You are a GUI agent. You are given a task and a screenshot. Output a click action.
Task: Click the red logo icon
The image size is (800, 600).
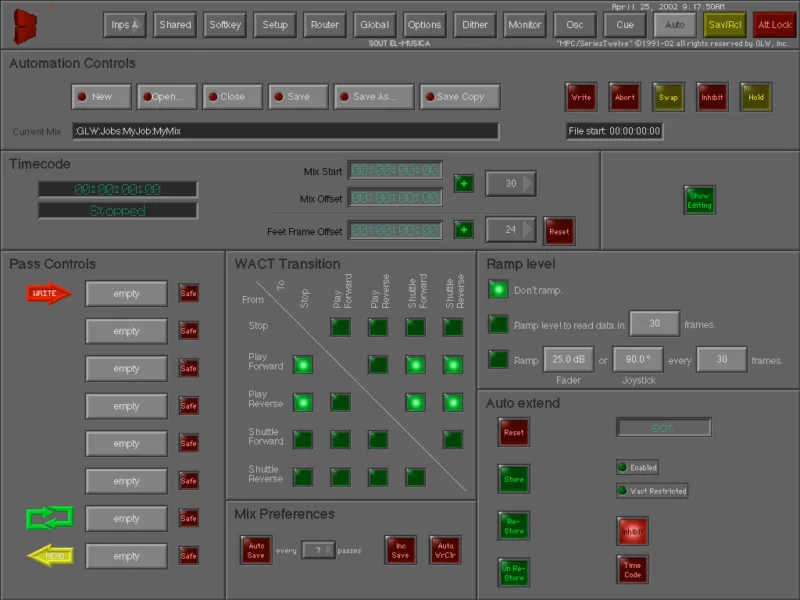tap(26, 26)
